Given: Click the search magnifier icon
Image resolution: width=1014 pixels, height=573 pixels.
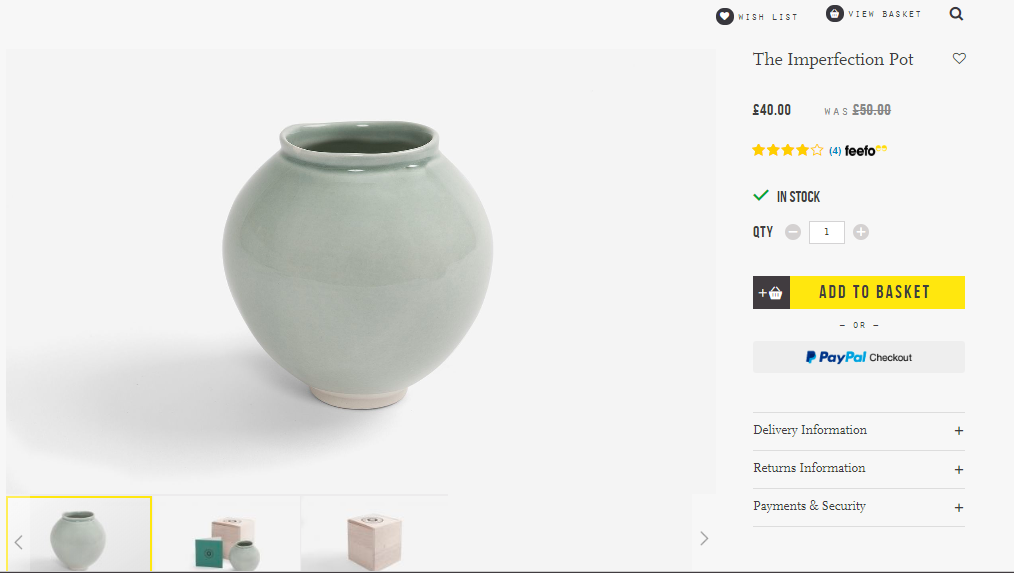Looking at the screenshot, I should coord(956,14).
